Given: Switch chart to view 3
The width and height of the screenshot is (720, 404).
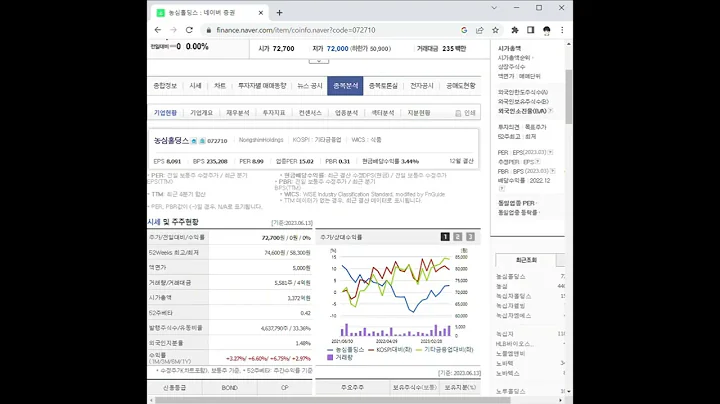Looking at the screenshot, I should (x=470, y=237).
